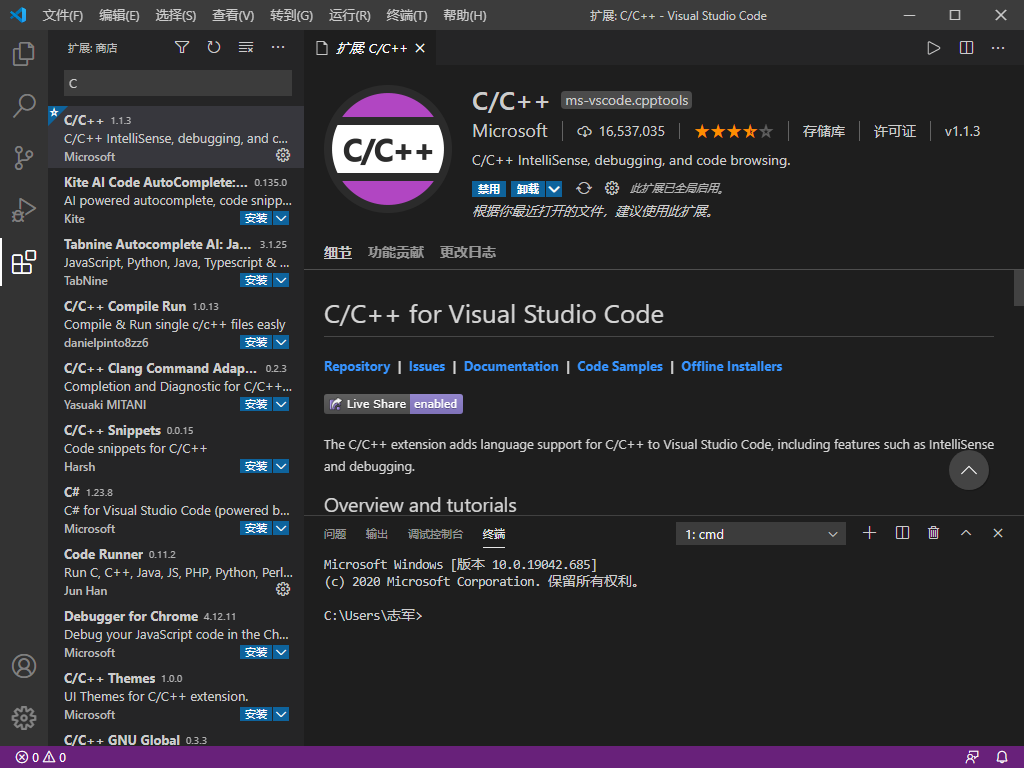Image resolution: width=1024 pixels, height=768 pixels.
Task: Open the Accounts menu icon
Action: coord(24,666)
